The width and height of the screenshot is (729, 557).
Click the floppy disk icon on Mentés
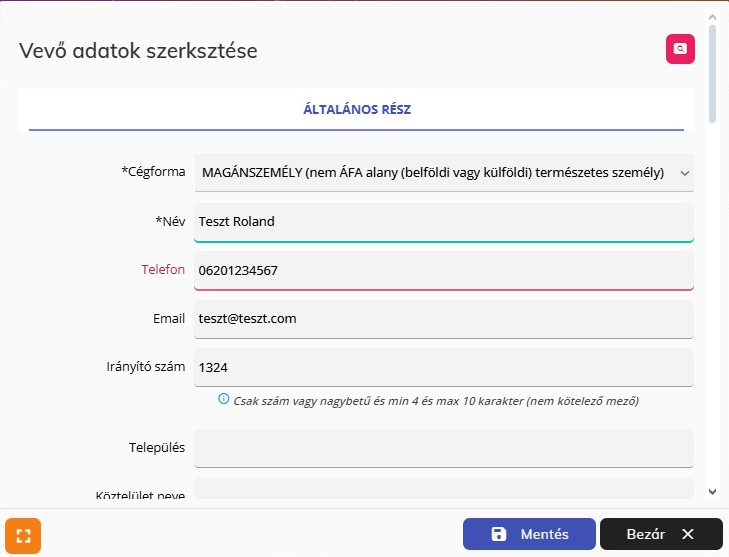tap(499, 534)
